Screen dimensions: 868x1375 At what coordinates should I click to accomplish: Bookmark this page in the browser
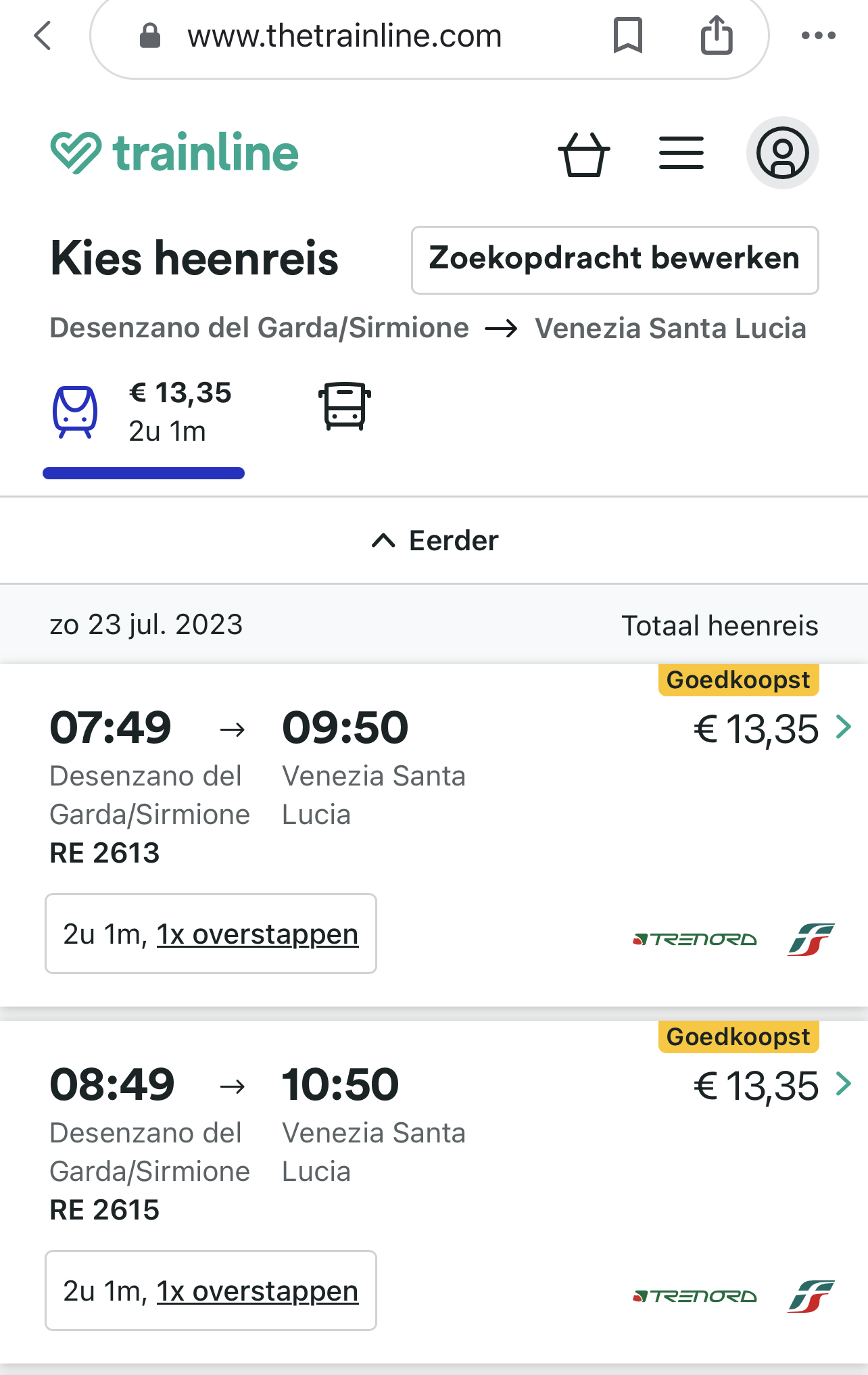coord(627,36)
